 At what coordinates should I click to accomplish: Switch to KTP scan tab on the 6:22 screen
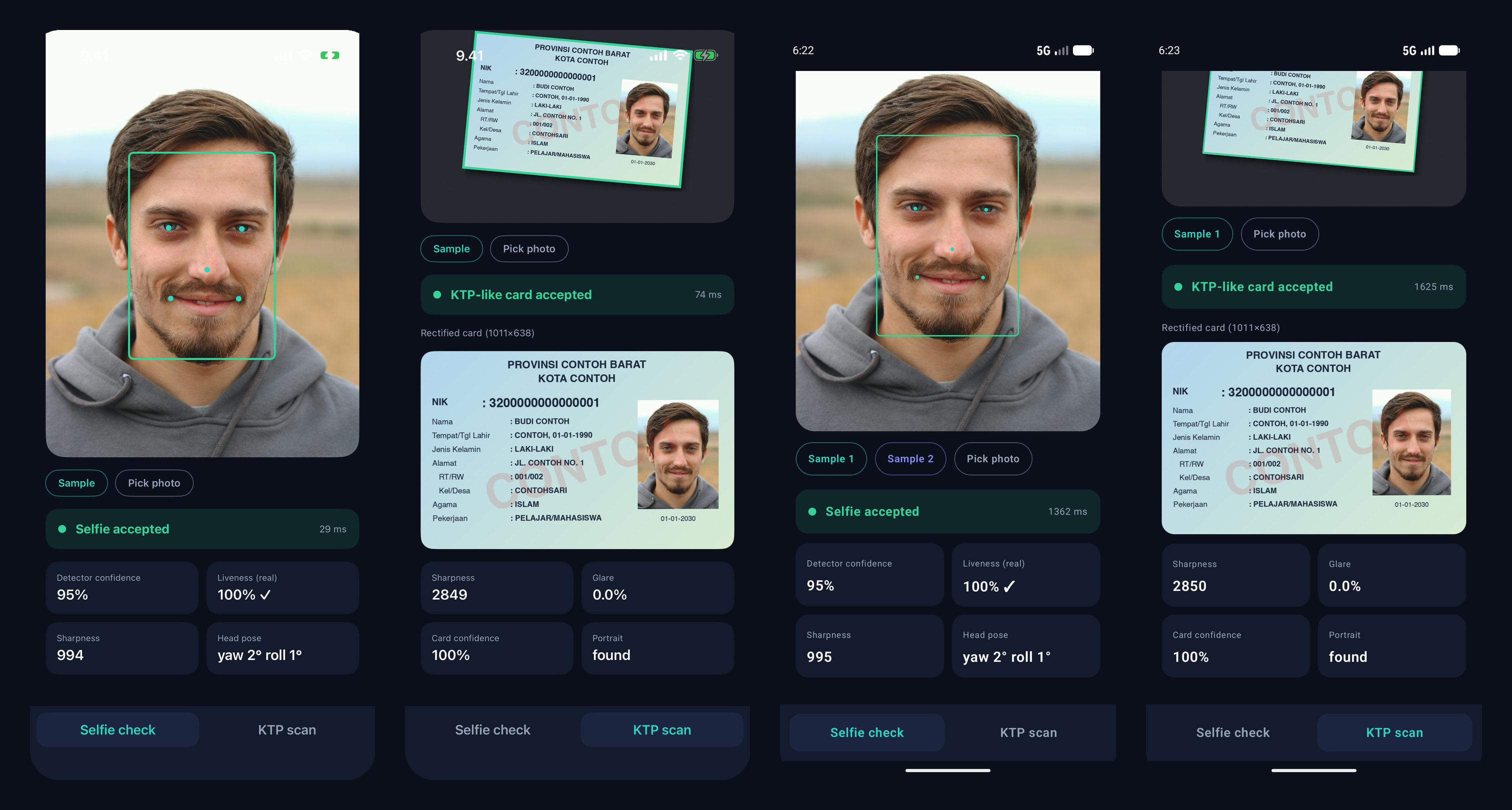(1028, 732)
